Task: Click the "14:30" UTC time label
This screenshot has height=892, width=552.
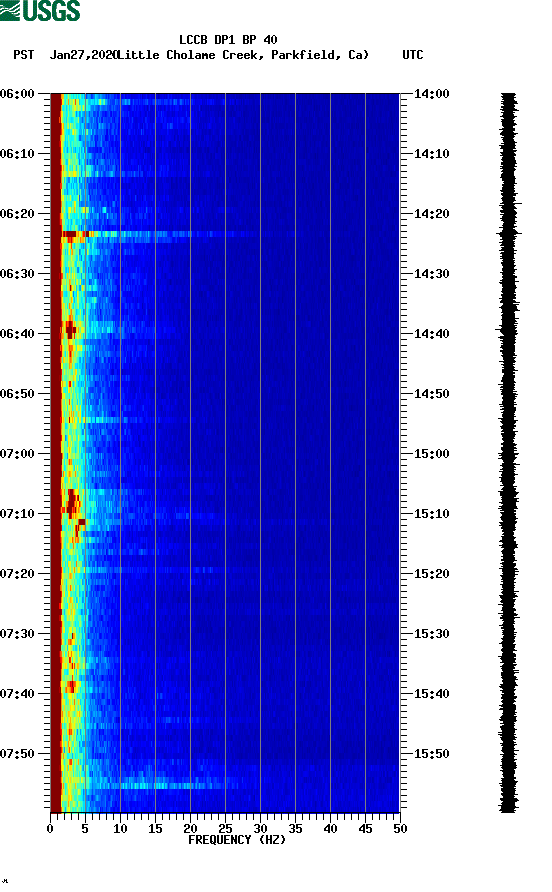Action: click(x=431, y=274)
